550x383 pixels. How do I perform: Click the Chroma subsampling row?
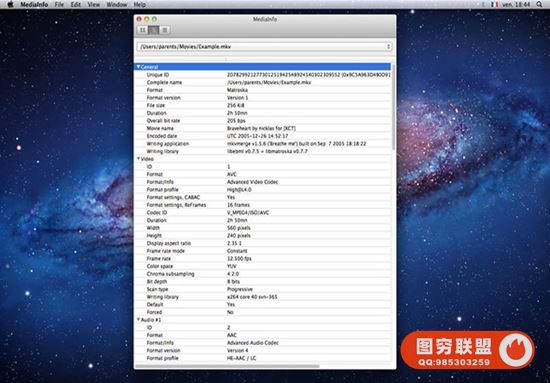[x=262, y=274]
